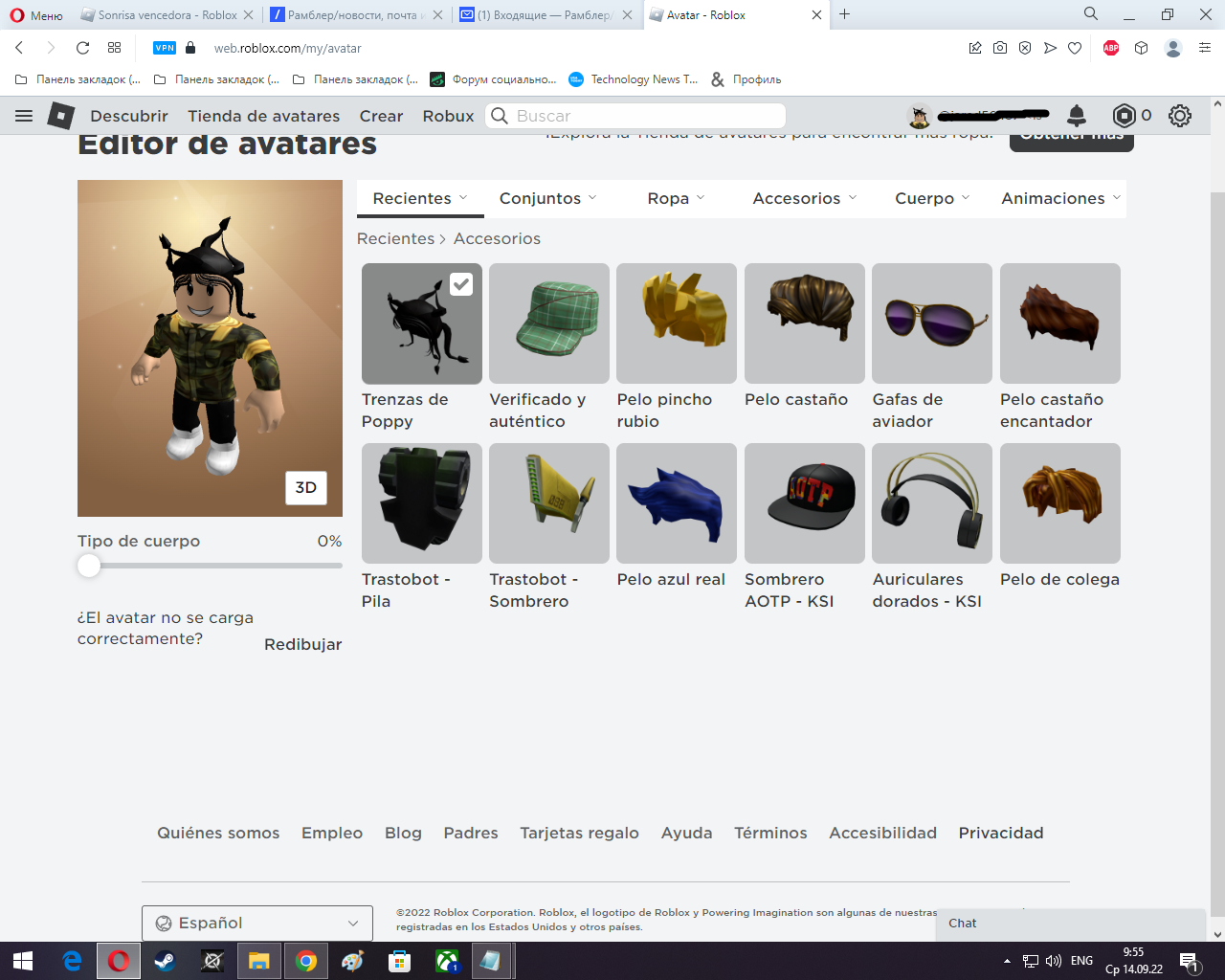
Task: Open the Robux menu item
Action: 449,116
